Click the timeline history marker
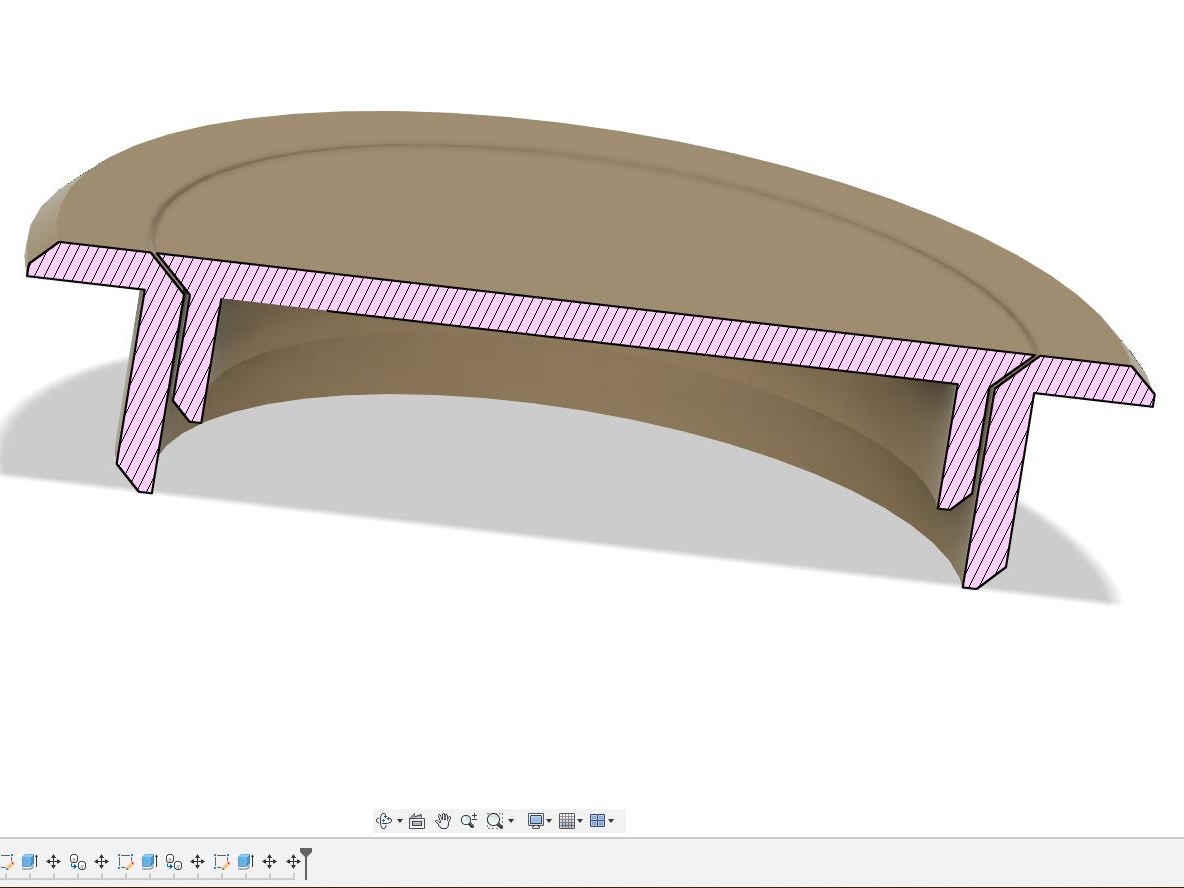 [306, 862]
